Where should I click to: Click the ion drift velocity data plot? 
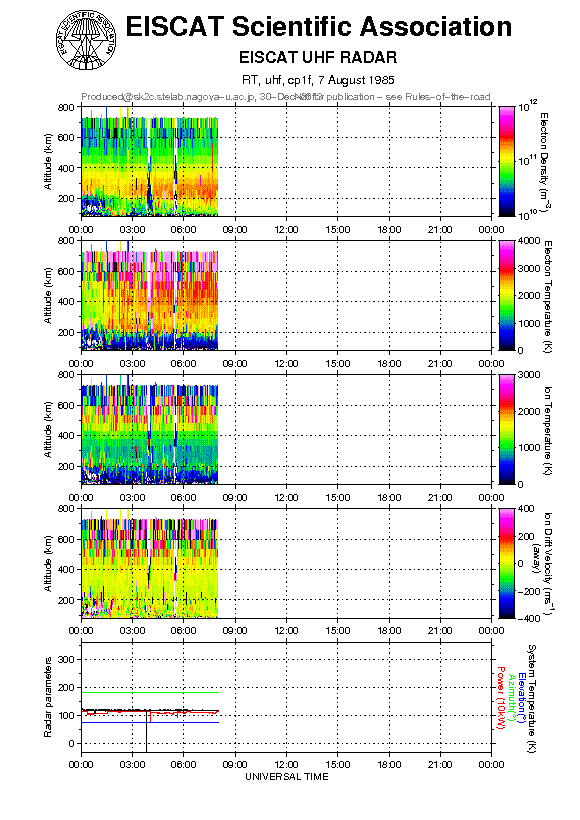click(150, 563)
